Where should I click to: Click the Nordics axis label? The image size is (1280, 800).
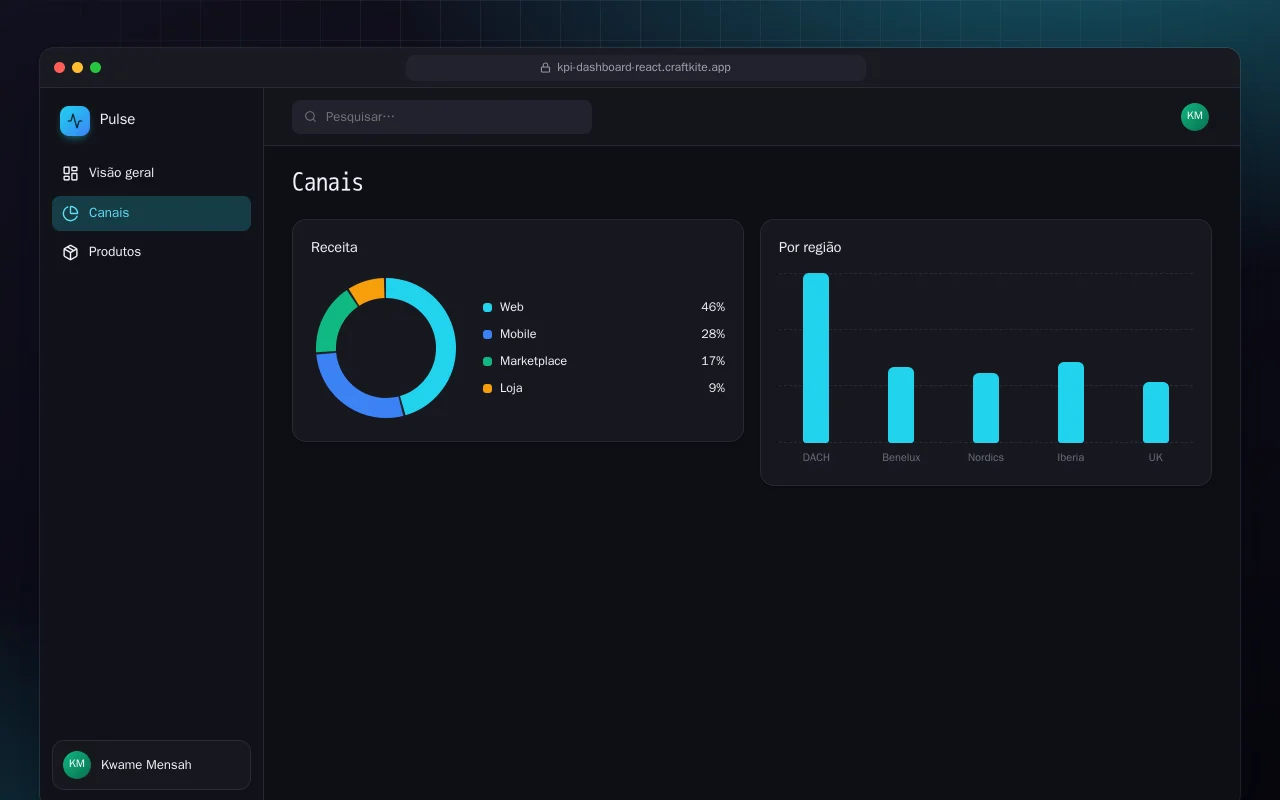986,457
